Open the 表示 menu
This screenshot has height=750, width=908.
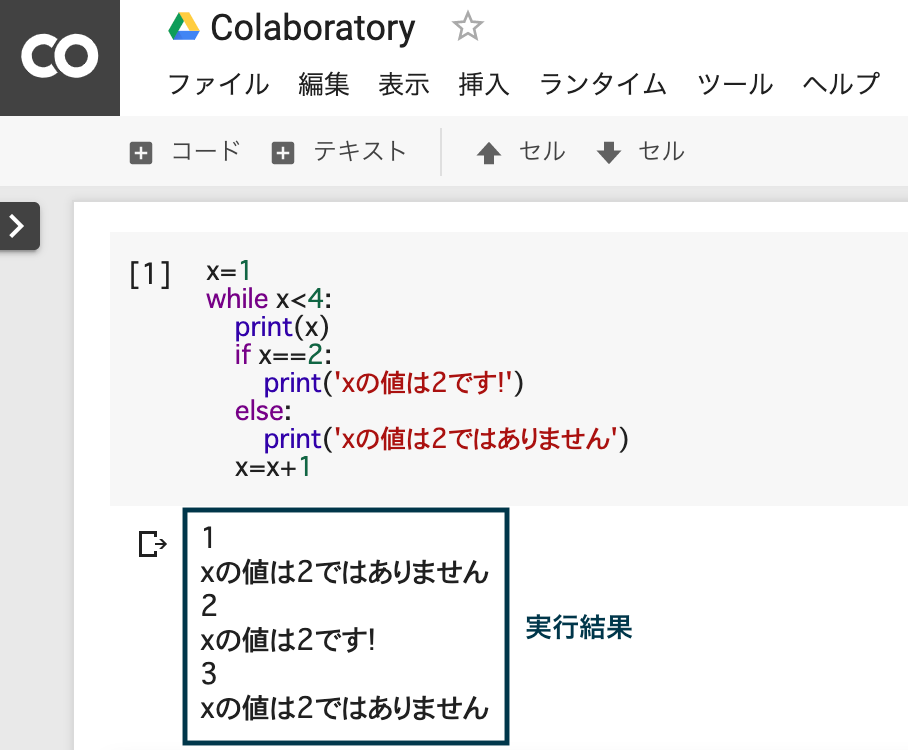404,84
